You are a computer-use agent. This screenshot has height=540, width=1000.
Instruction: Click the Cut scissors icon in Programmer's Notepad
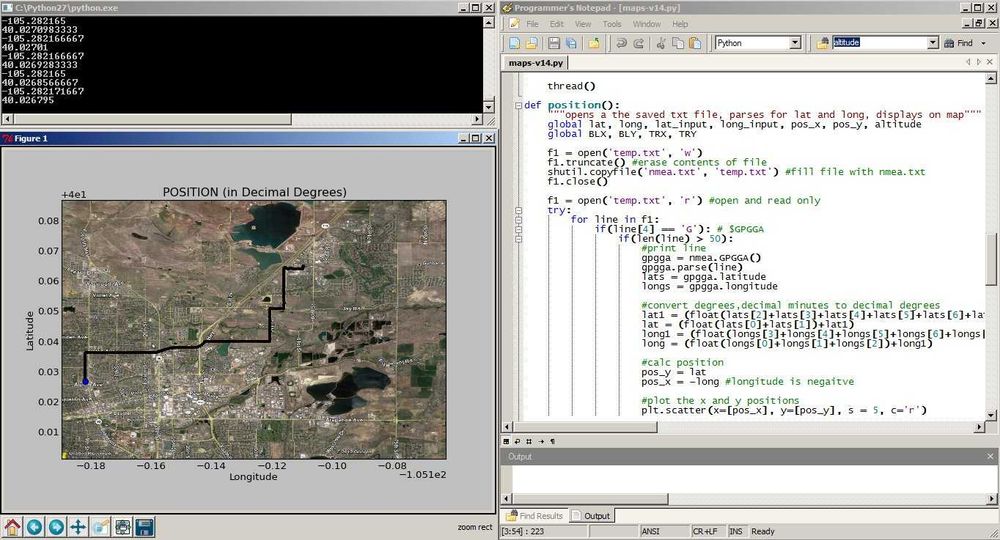[x=660, y=43]
